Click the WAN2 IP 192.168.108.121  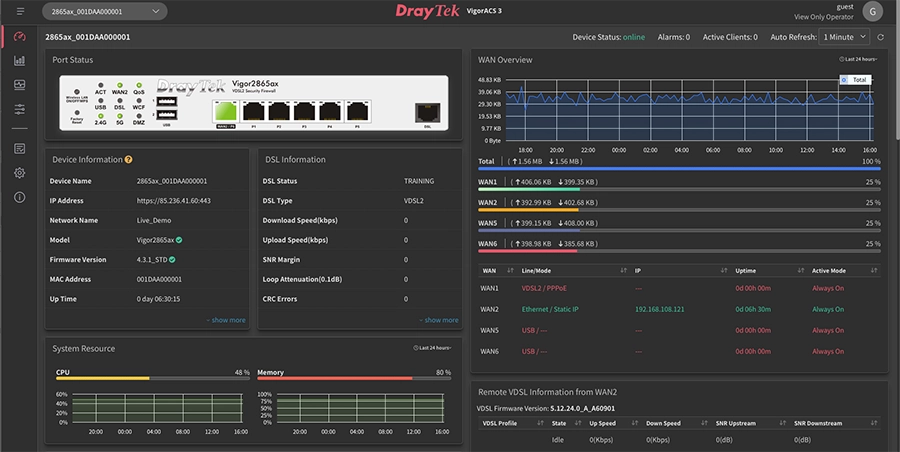tap(660, 309)
